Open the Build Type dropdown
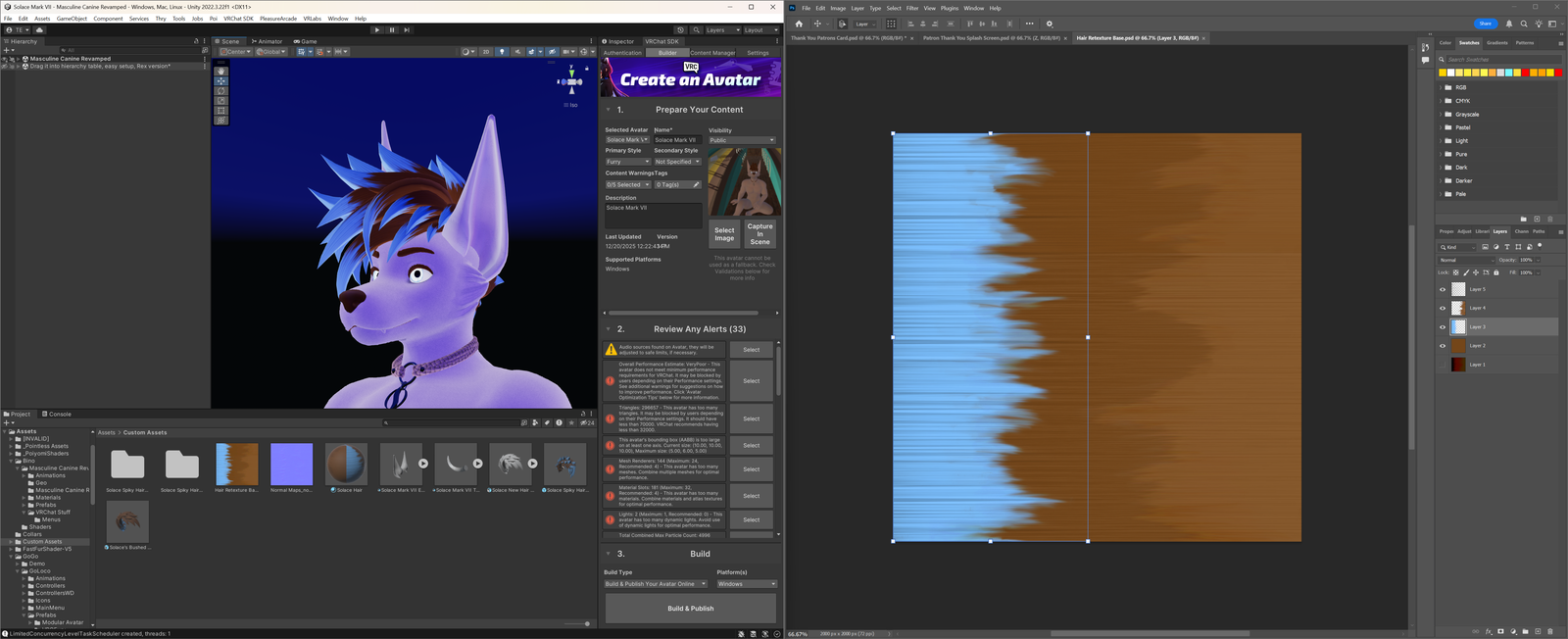 [x=655, y=584]
